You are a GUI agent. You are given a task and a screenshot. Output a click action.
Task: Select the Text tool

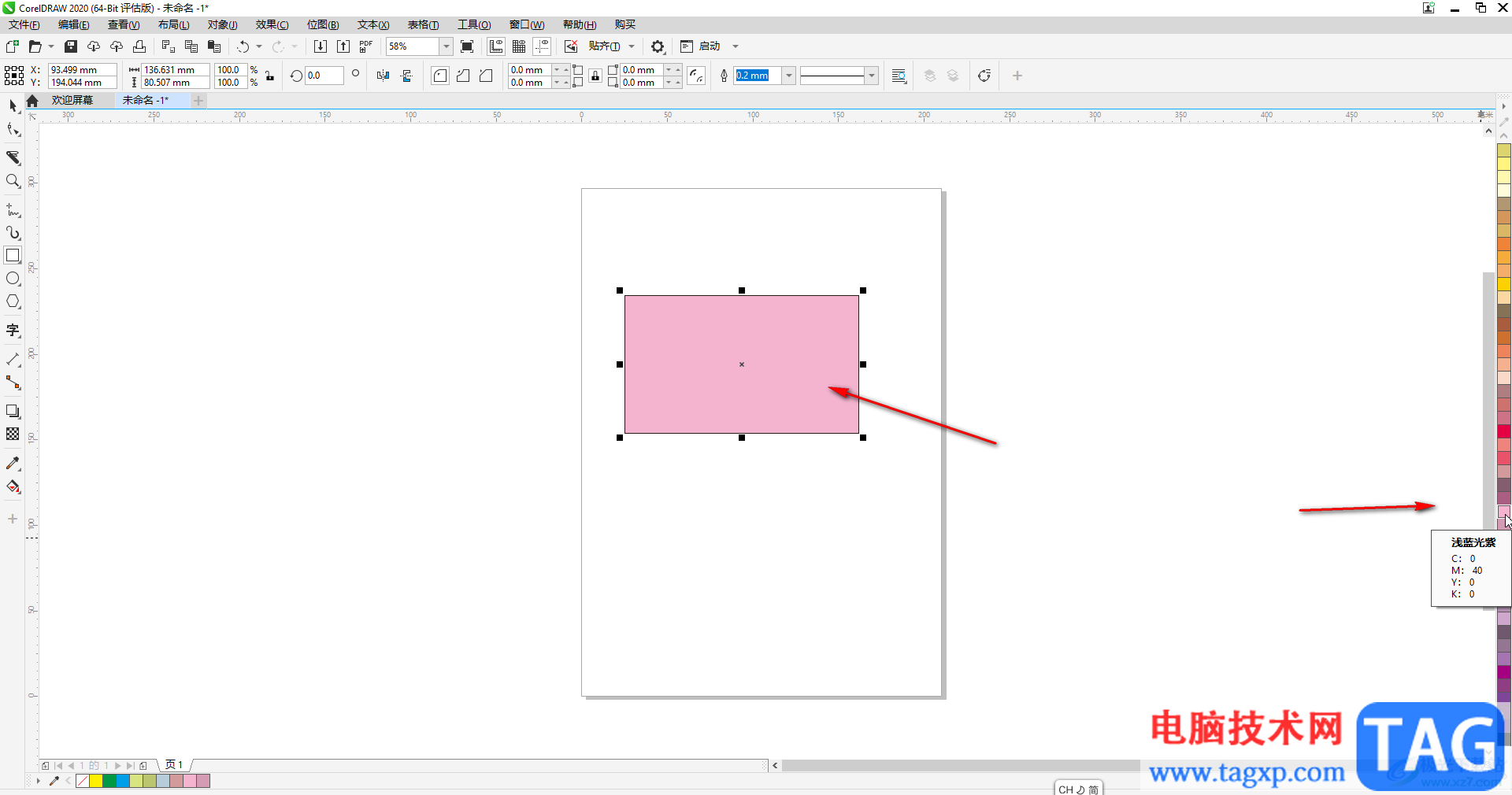click(13, 331)
